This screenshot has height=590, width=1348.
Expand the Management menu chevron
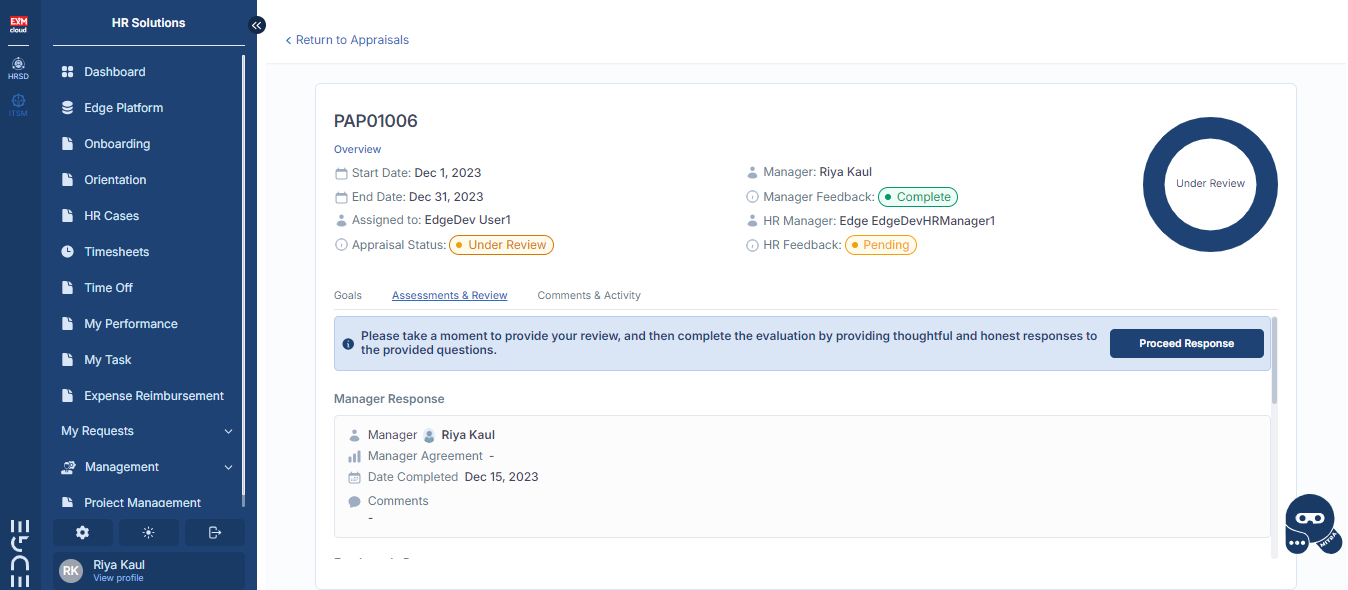[x=228, y=467]
